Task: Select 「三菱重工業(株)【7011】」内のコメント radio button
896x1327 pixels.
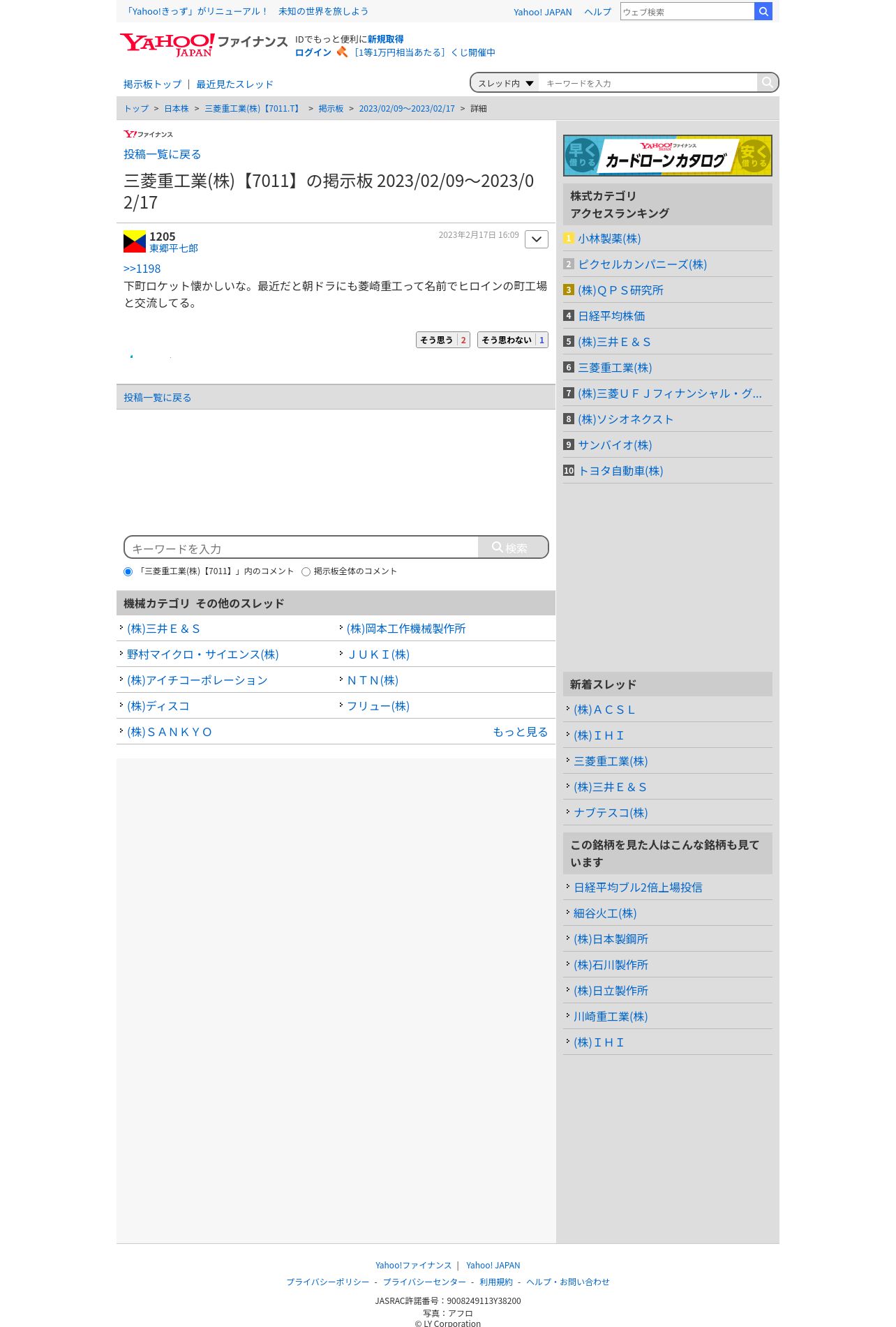Action: 128,571
